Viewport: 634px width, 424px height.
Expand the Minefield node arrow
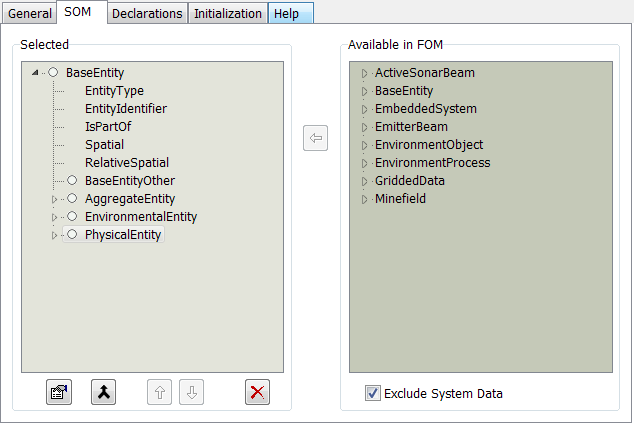point(364,199)
